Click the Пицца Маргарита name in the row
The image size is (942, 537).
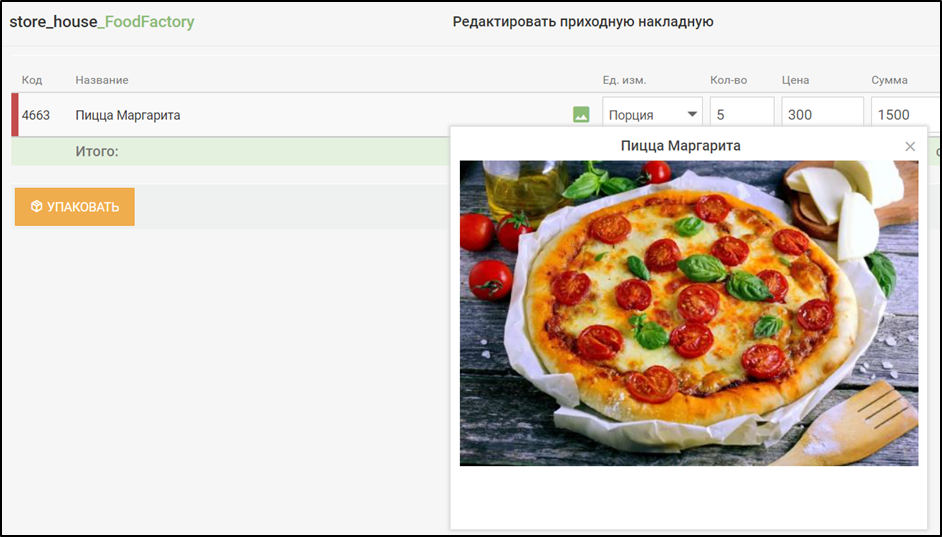[128, 115]
